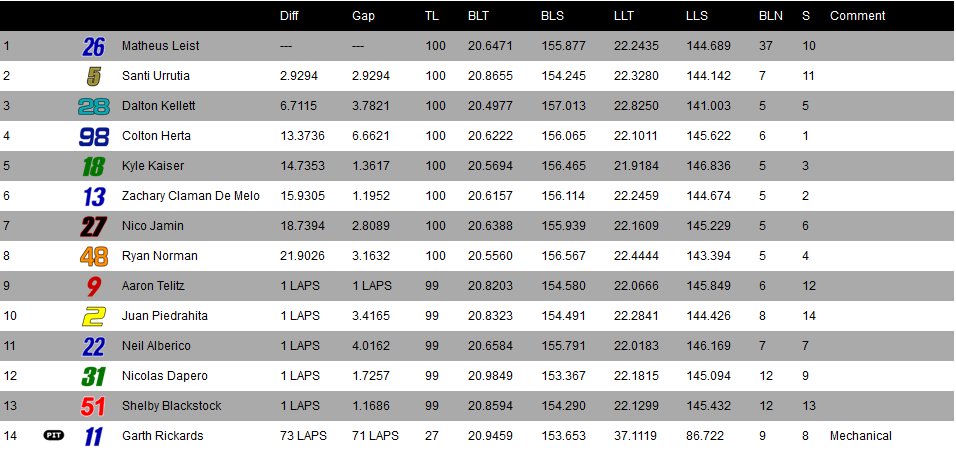Click the Diff column header
956x454 pixels.
pyautogui.click(x=289, y=16)
